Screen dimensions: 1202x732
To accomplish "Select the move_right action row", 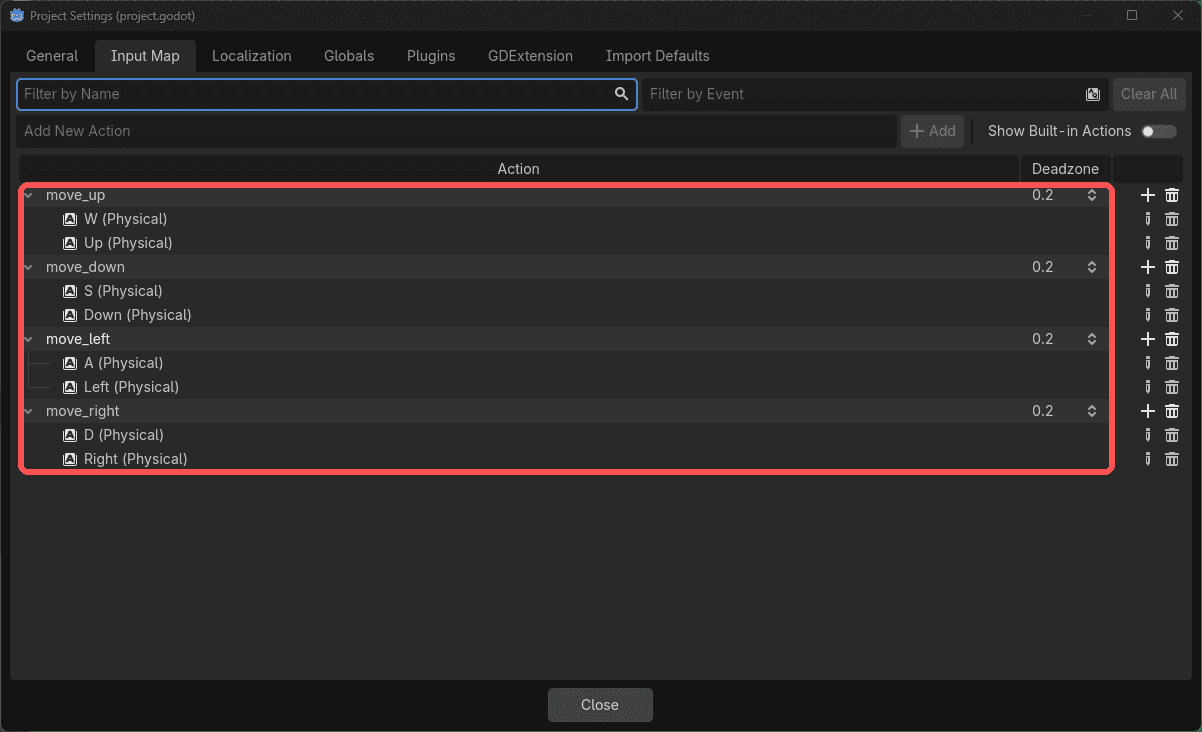I will (x=565, y=411).
